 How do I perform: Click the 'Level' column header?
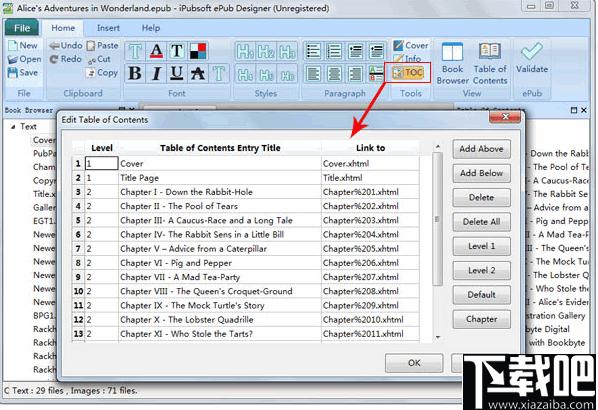101,148
